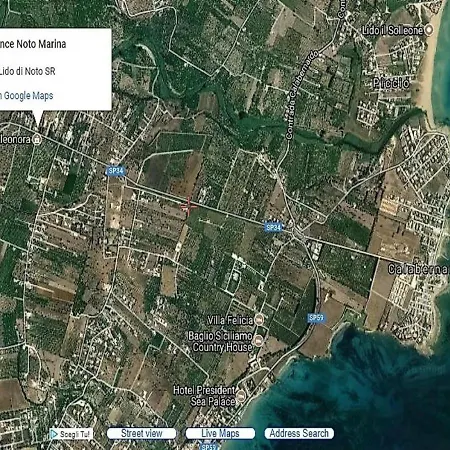
Task: Select the Eleonora lodging marker icon
Action: pyautogui.click(x=37, y=139)
